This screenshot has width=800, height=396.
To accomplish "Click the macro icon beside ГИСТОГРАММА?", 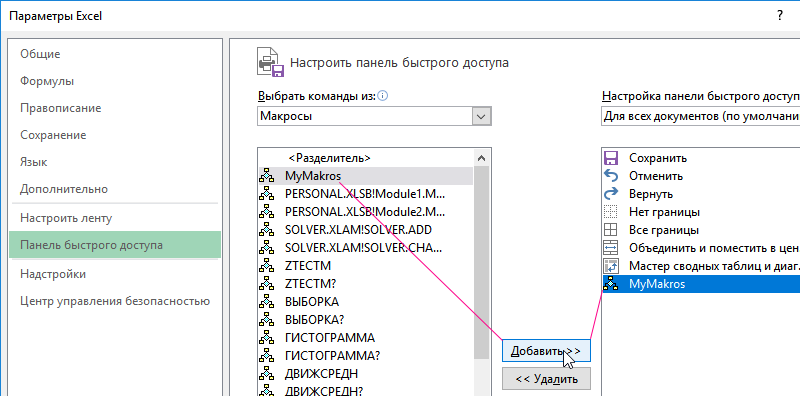I will (x=266, y=355).
